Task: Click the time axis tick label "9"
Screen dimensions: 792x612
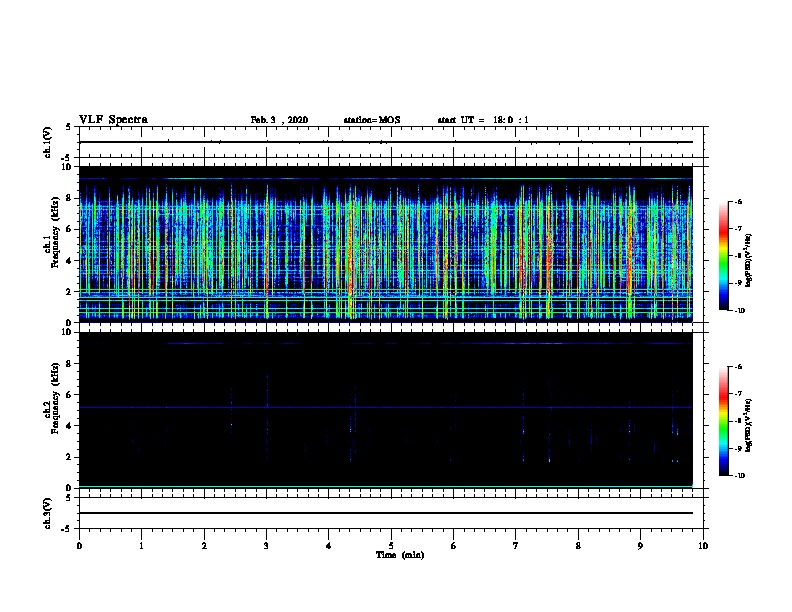Action: pos(640,546)
